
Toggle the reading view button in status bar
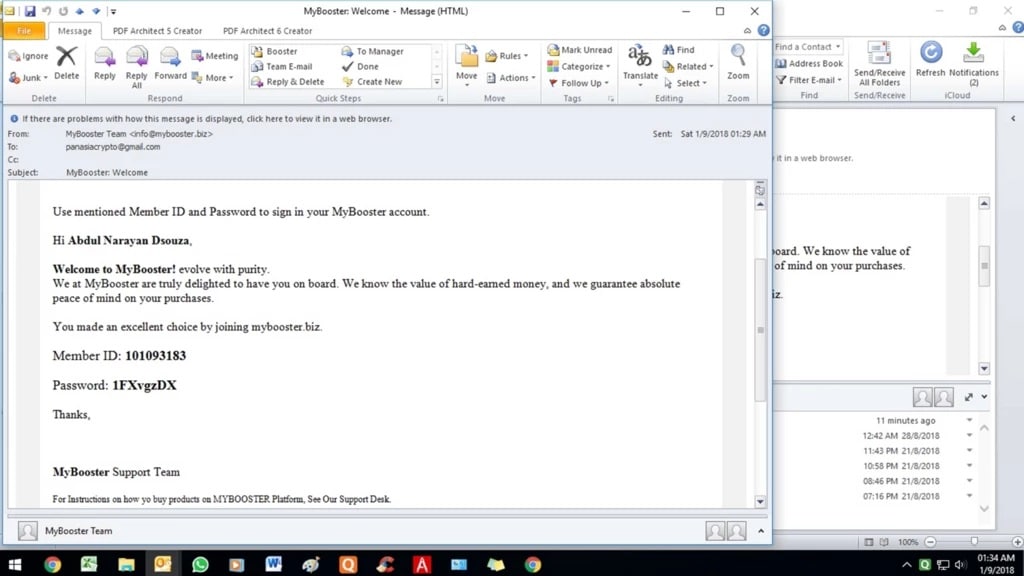tap(883, 542)
